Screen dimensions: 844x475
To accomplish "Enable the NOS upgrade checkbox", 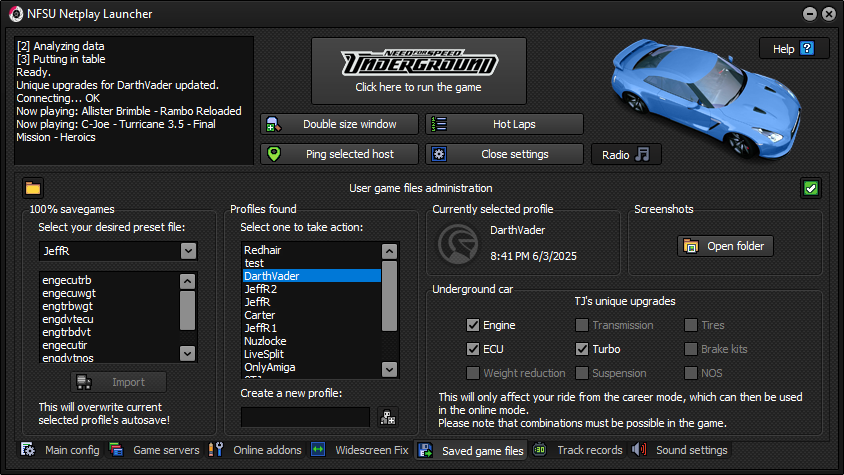I will (x=691, y=373).
